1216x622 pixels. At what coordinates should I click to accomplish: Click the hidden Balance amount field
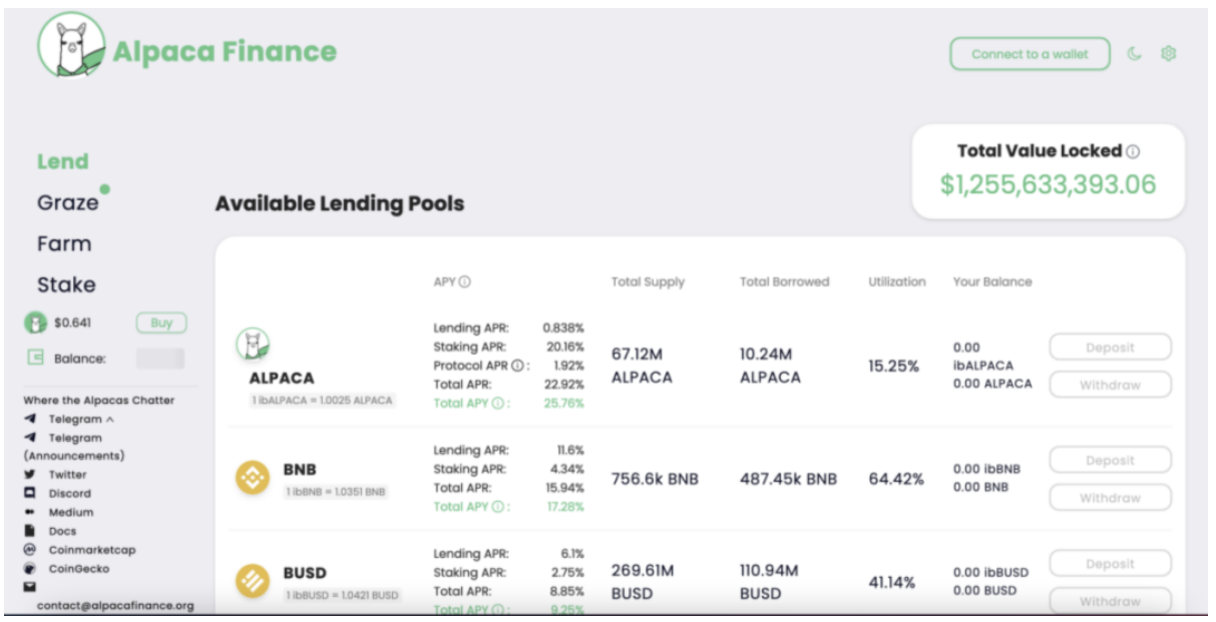(160, 358)
